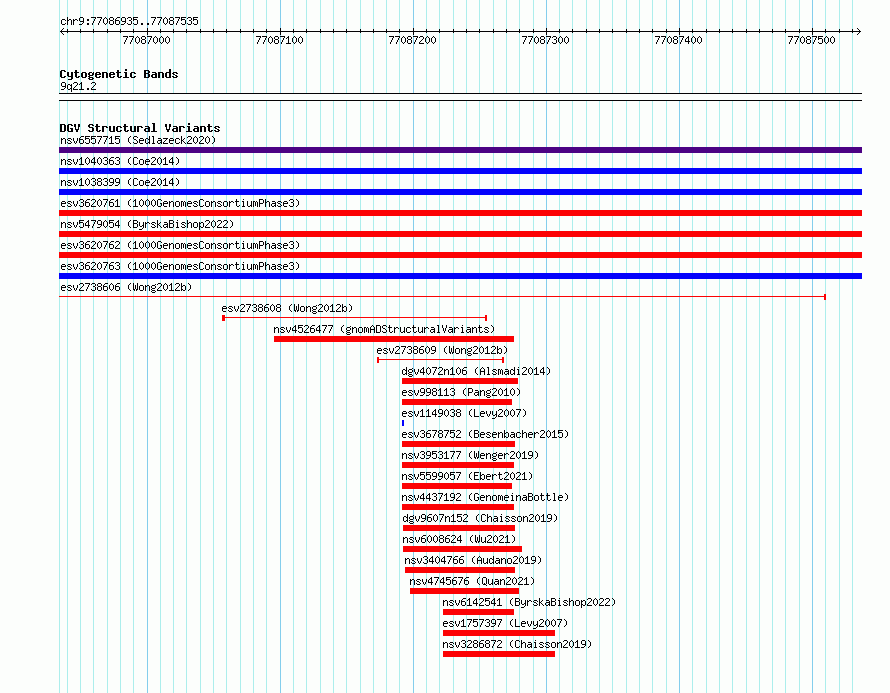This screenshot has height=693, width=890.
Task: Click the nsv6557715 (Sedlazeck2020) variant label
Action: [x=138, y=140]
